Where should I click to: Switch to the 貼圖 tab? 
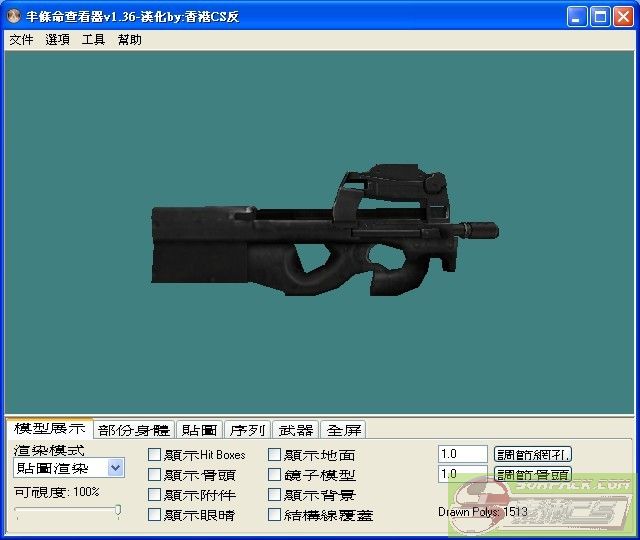pyautogui.click(x=199, y=430)
